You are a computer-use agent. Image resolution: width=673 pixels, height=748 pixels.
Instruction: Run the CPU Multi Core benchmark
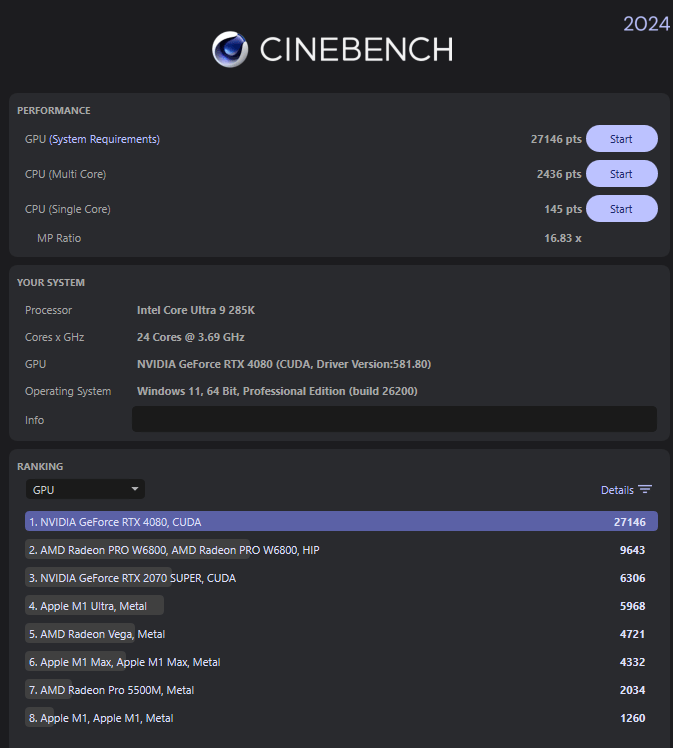pyautogui.click(x=621, y=174)
